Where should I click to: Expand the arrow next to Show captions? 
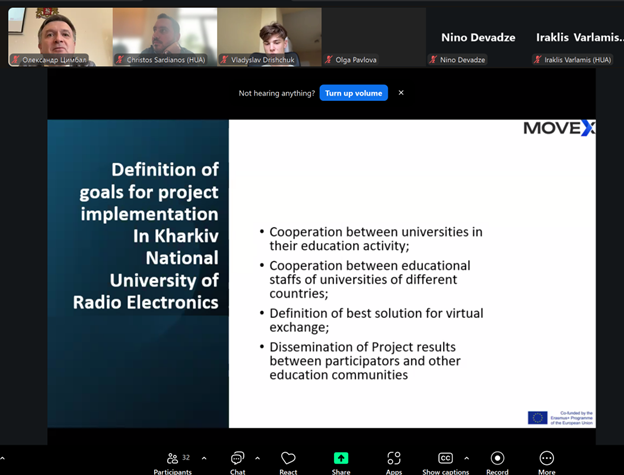[x=467, y=458]
